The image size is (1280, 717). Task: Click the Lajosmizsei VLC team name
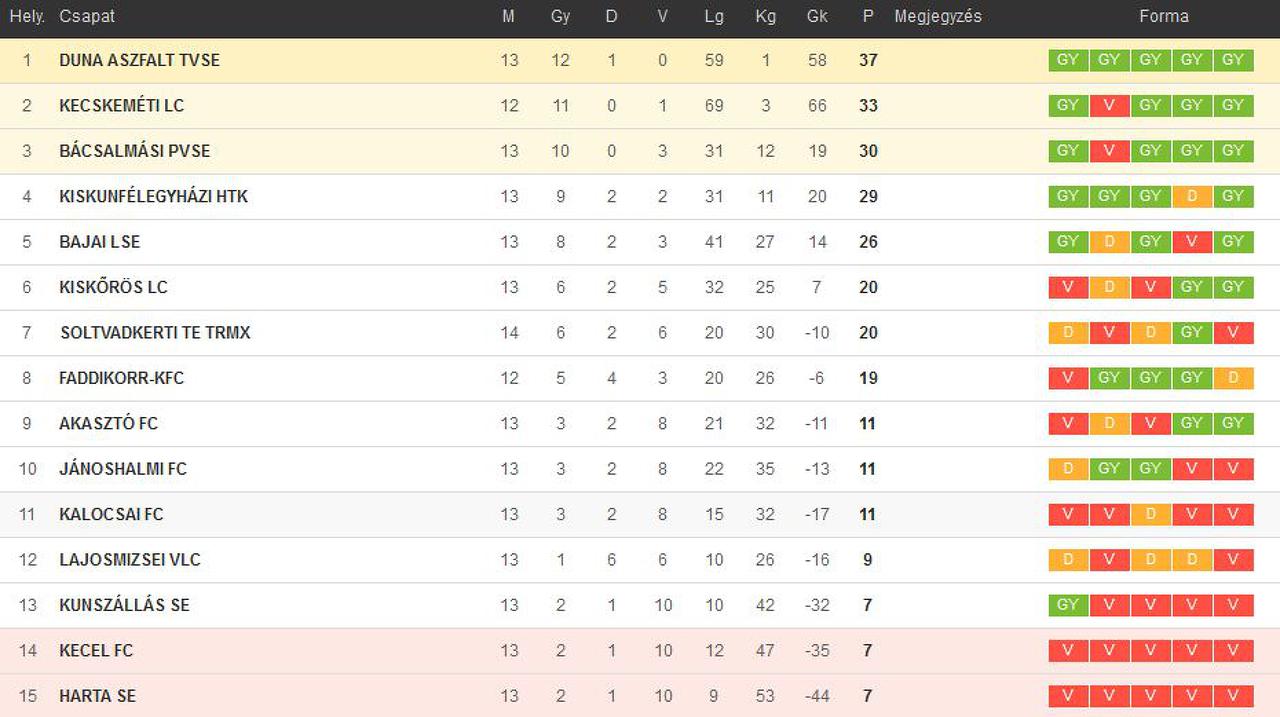(130, 560)
